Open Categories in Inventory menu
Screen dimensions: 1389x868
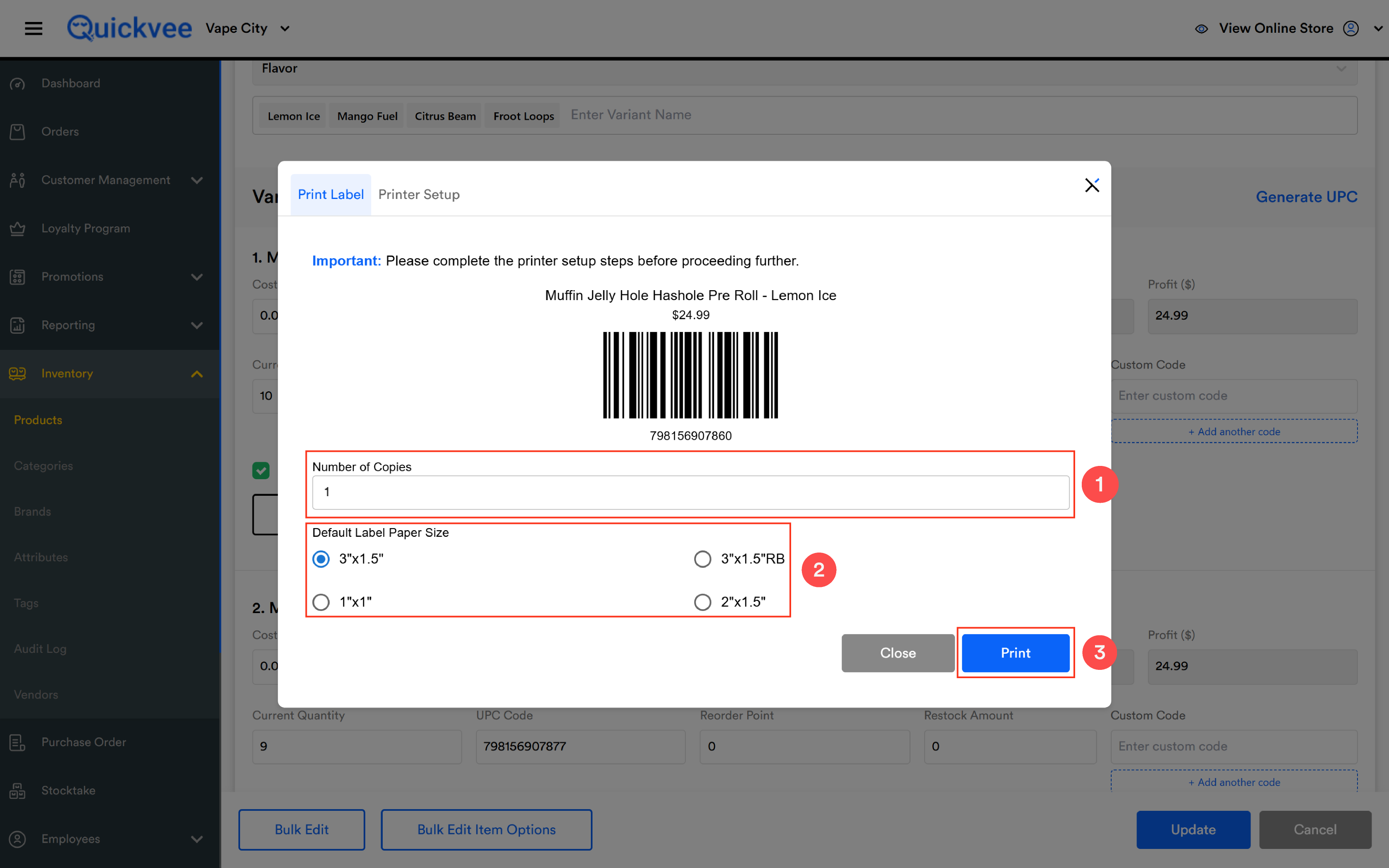[x=43, y=466]
